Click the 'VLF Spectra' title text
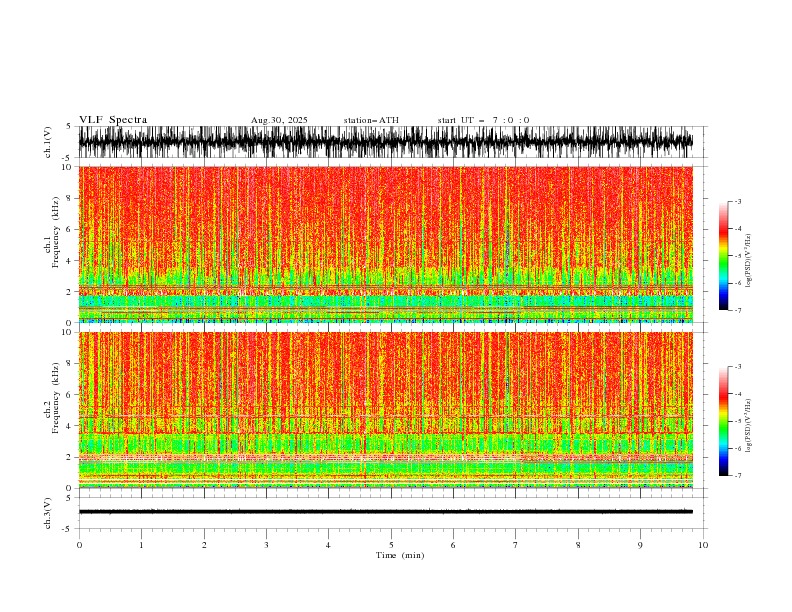792x612 pixels. pos(113,120)
